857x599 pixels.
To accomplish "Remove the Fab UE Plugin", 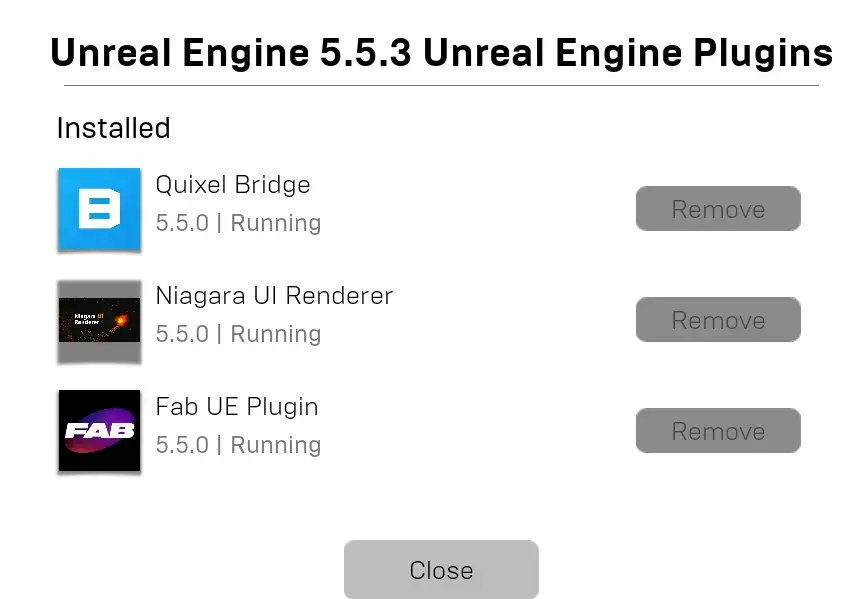I will 718,431.
